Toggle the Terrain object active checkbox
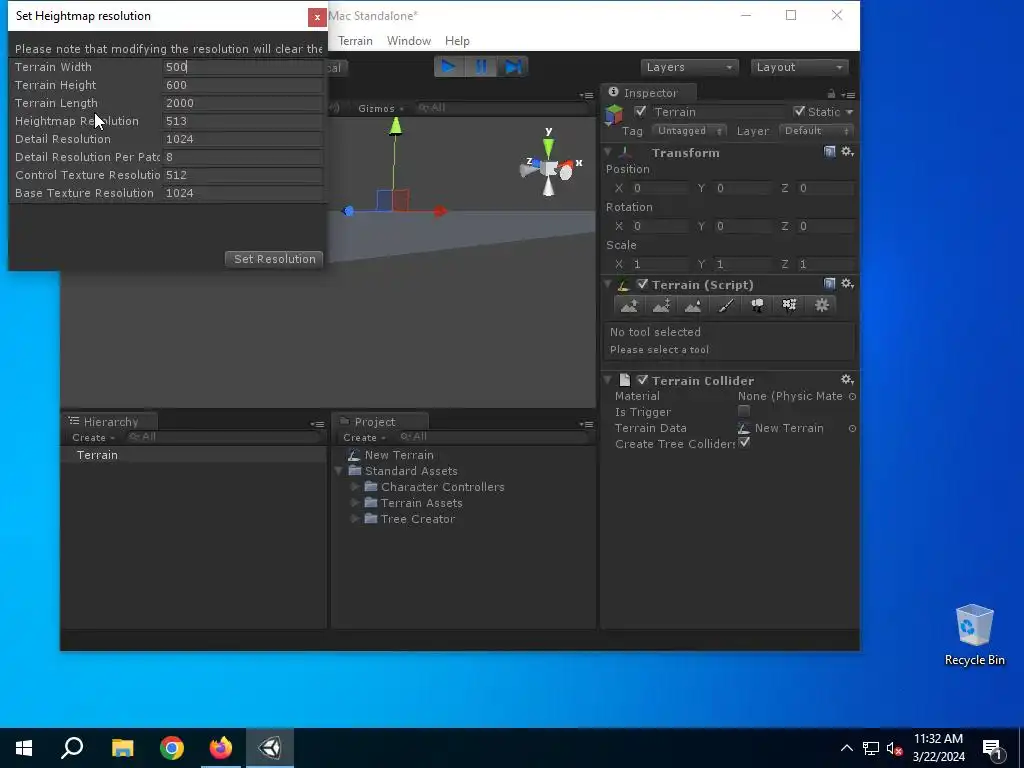The width and height of the screenshot is (1024, 768). pyautogui.click(x=640, y=111)
